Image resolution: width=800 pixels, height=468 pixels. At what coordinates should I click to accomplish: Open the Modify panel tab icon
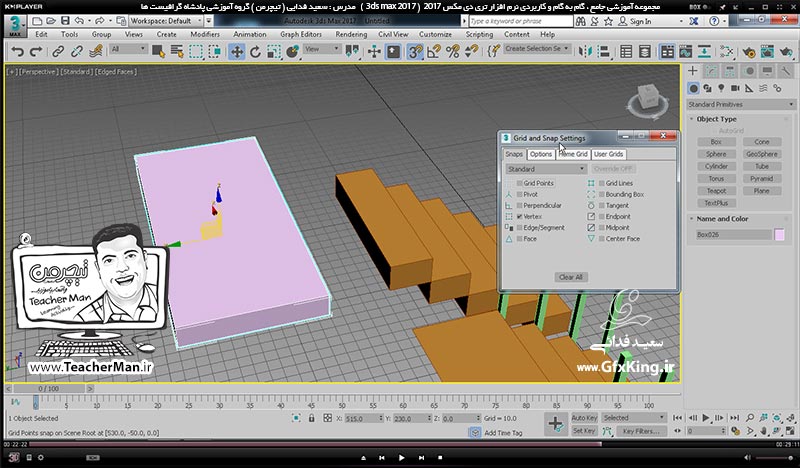pos(712,71)
